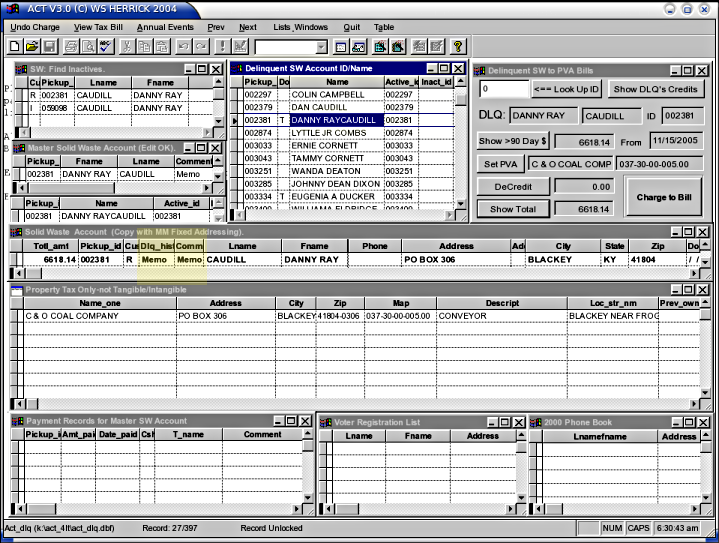
Task: Click the first wizard icon after Data Session
Action: tap(380, 46)
